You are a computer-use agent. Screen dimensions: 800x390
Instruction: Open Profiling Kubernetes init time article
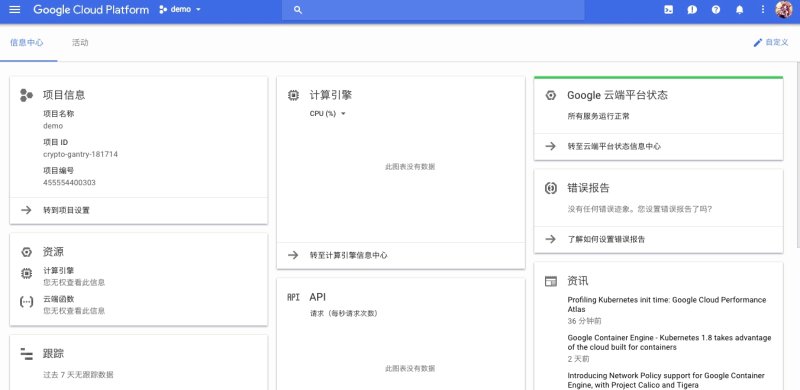(667, 305)
